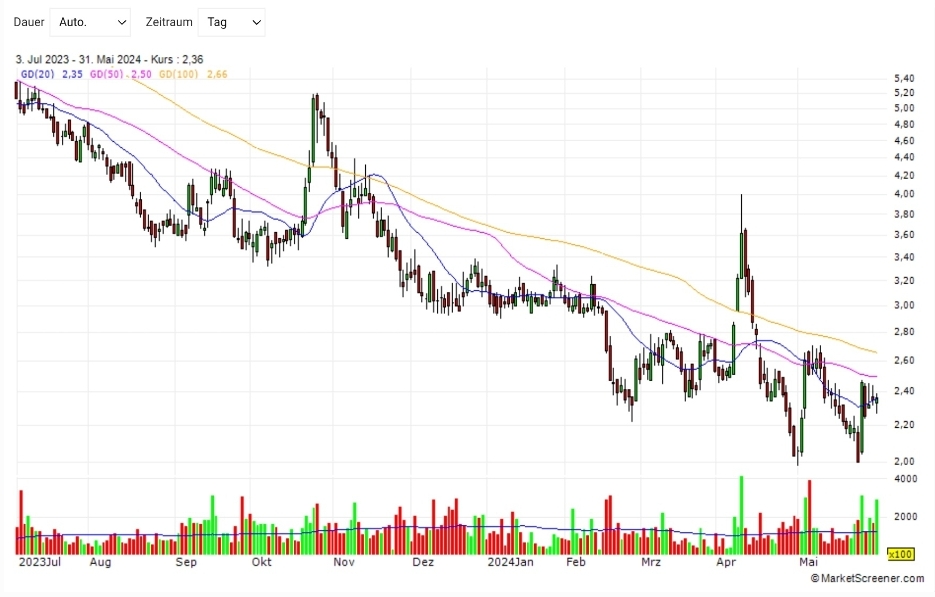Select the 2024Jan axis label
Image resolution: width=935 pixels, height=597 pixels.
coord(509,563)
